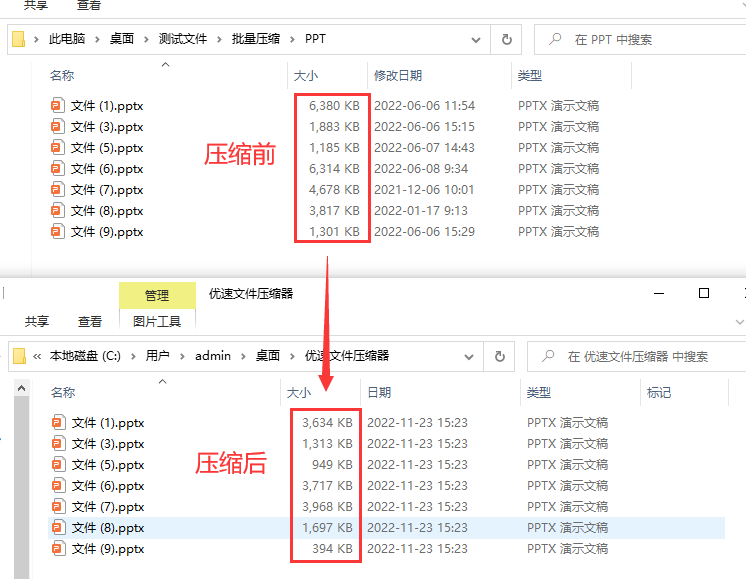Sort by 类型 column in the 优速文件压缩器 window
This screenshot has width=746, height=579.
click(x=539, y=393)
